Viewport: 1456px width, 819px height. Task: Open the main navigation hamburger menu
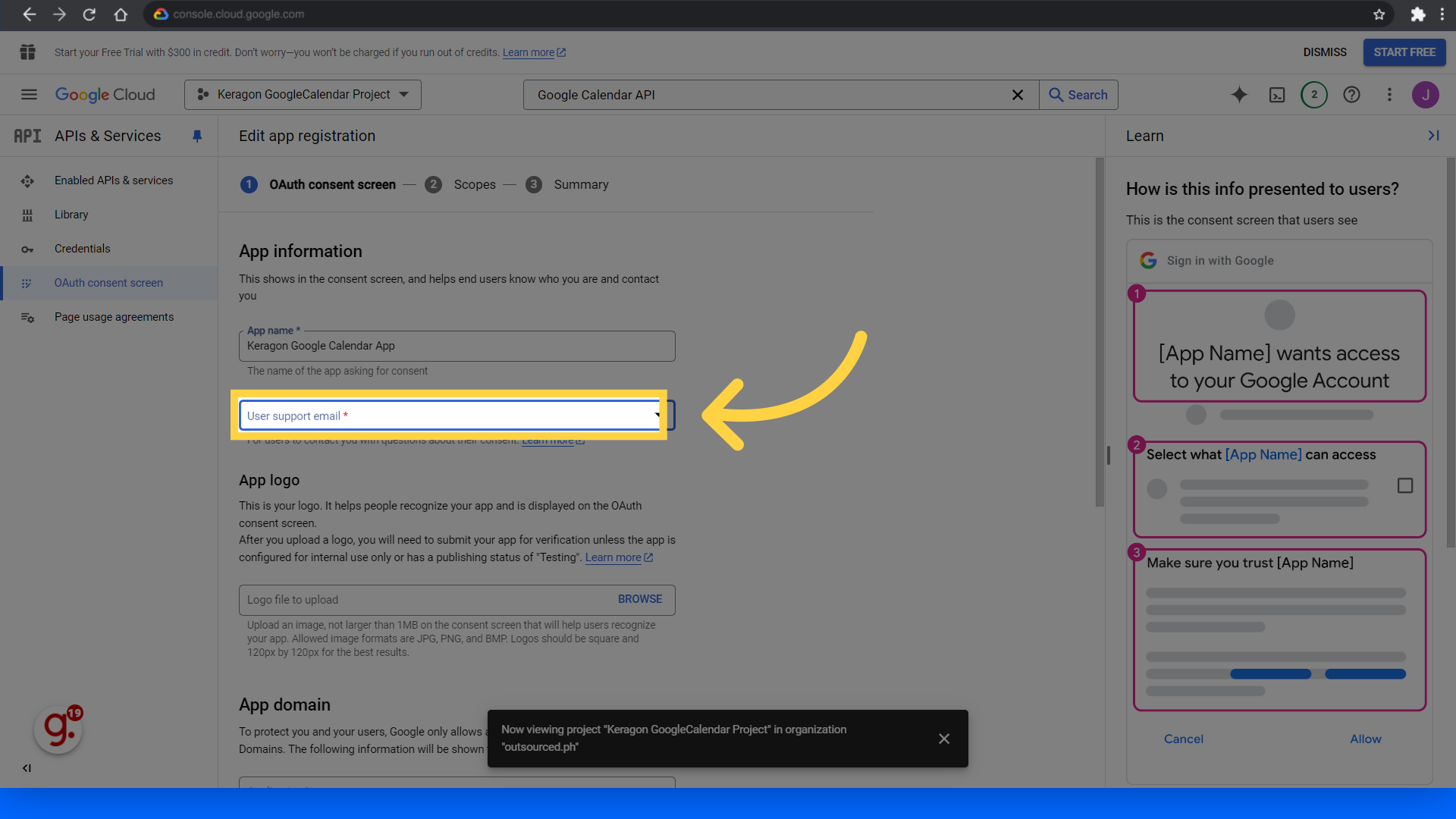[29, 95]
